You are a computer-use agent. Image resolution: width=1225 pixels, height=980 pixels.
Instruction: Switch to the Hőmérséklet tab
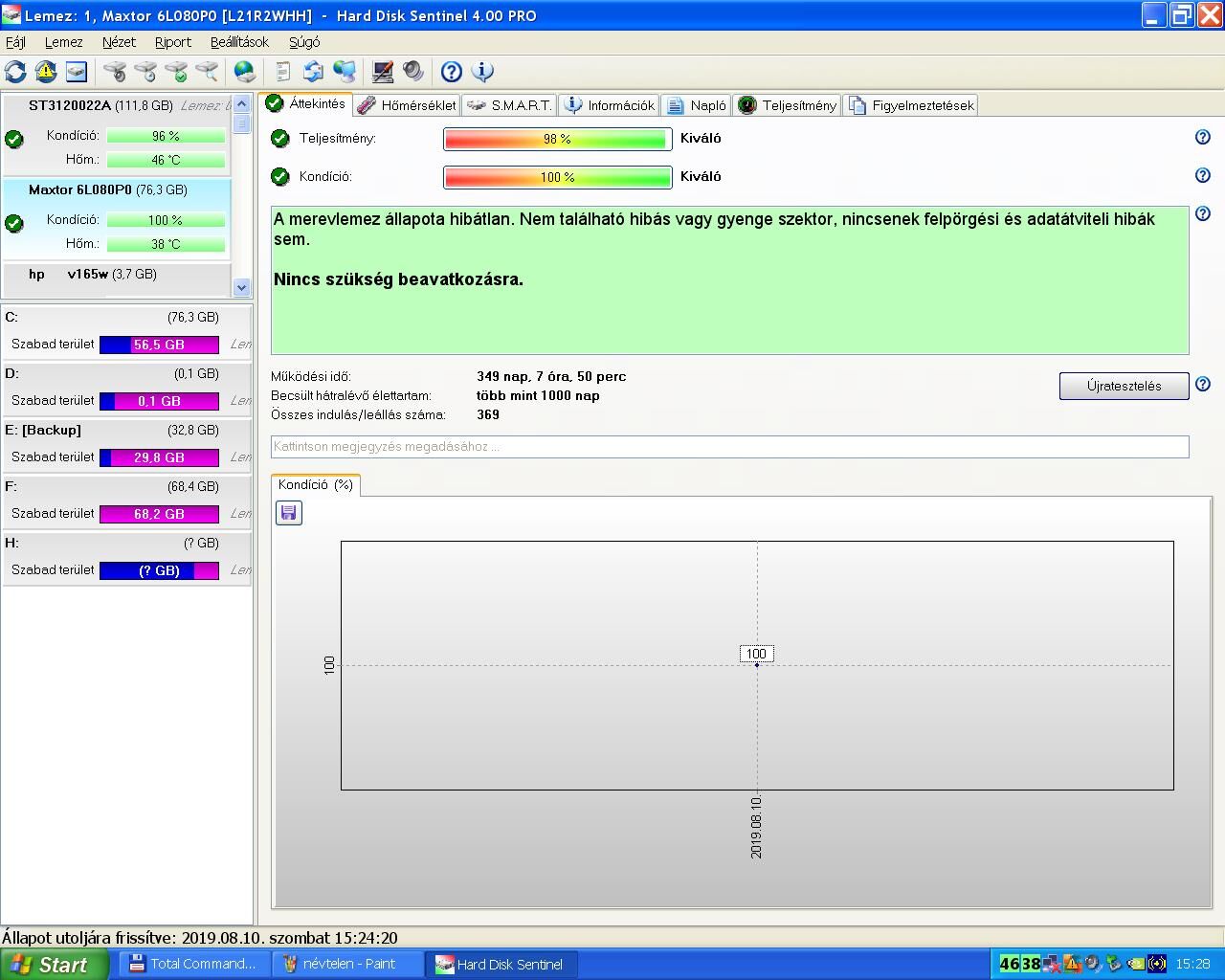point(407,105)
